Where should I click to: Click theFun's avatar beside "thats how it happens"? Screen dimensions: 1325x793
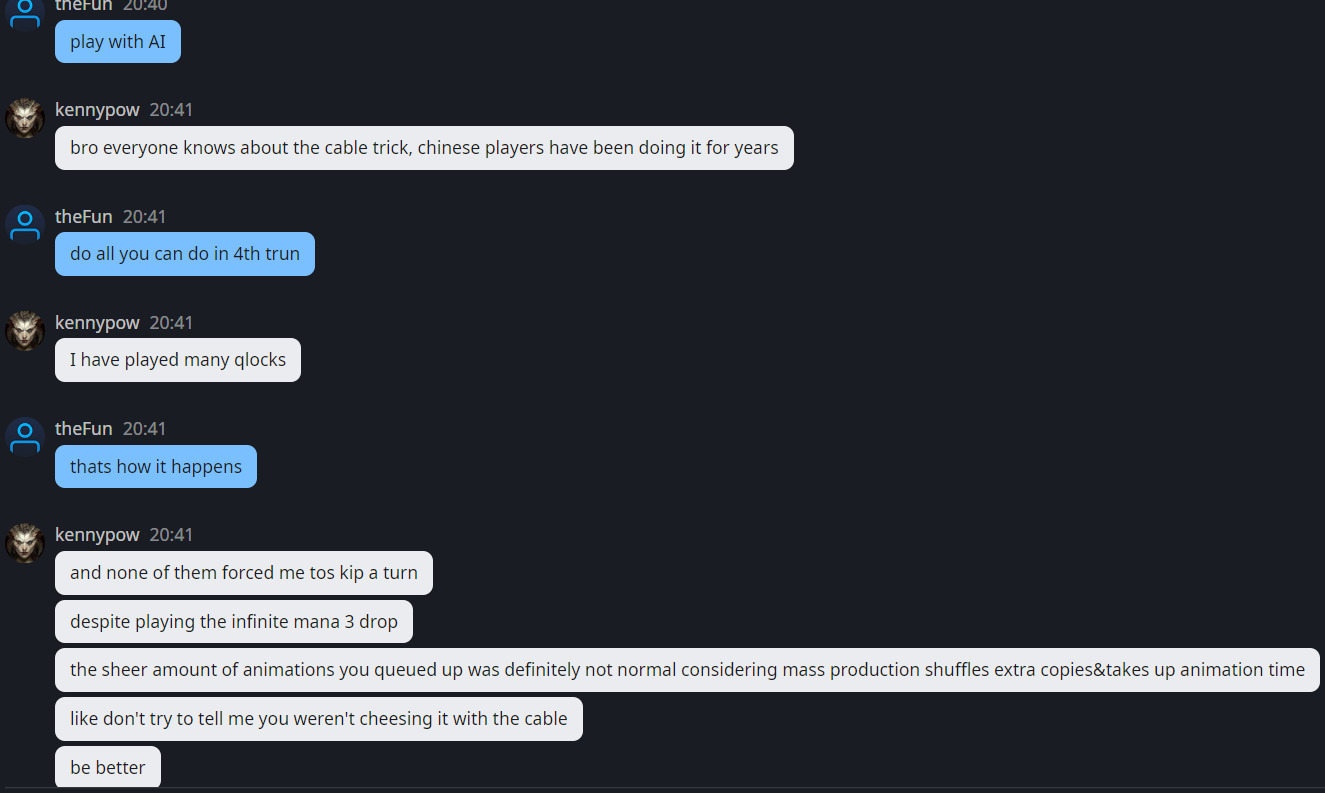click(x=25, y=437)
